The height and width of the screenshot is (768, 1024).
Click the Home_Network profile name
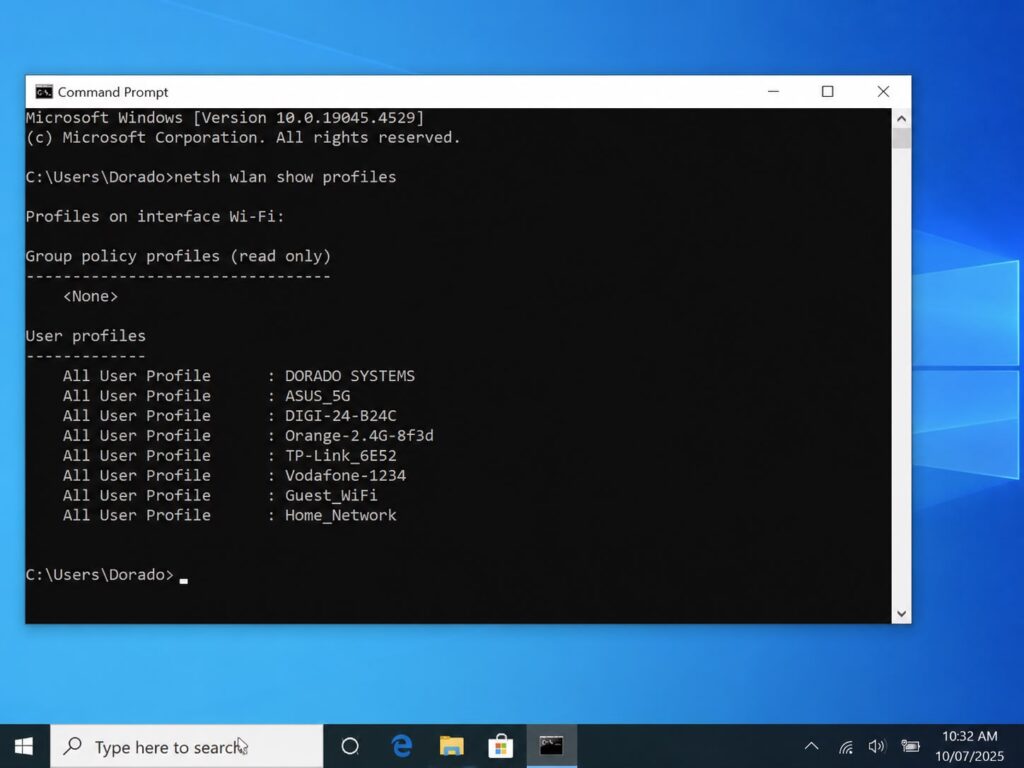(340, 515)
